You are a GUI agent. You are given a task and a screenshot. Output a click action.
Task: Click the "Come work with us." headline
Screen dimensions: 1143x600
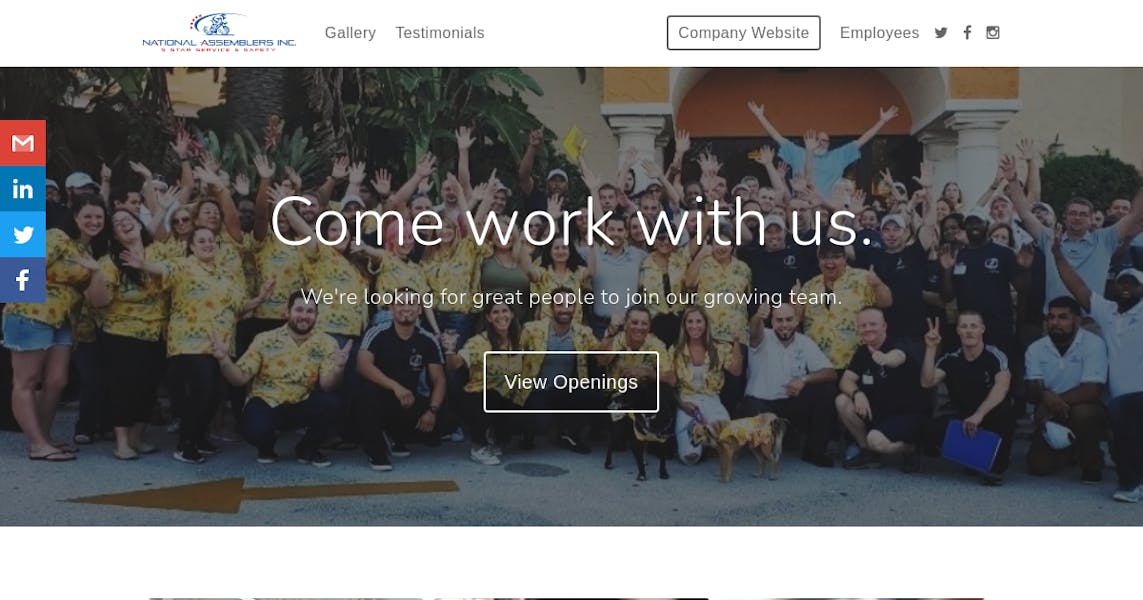(572, 222)
